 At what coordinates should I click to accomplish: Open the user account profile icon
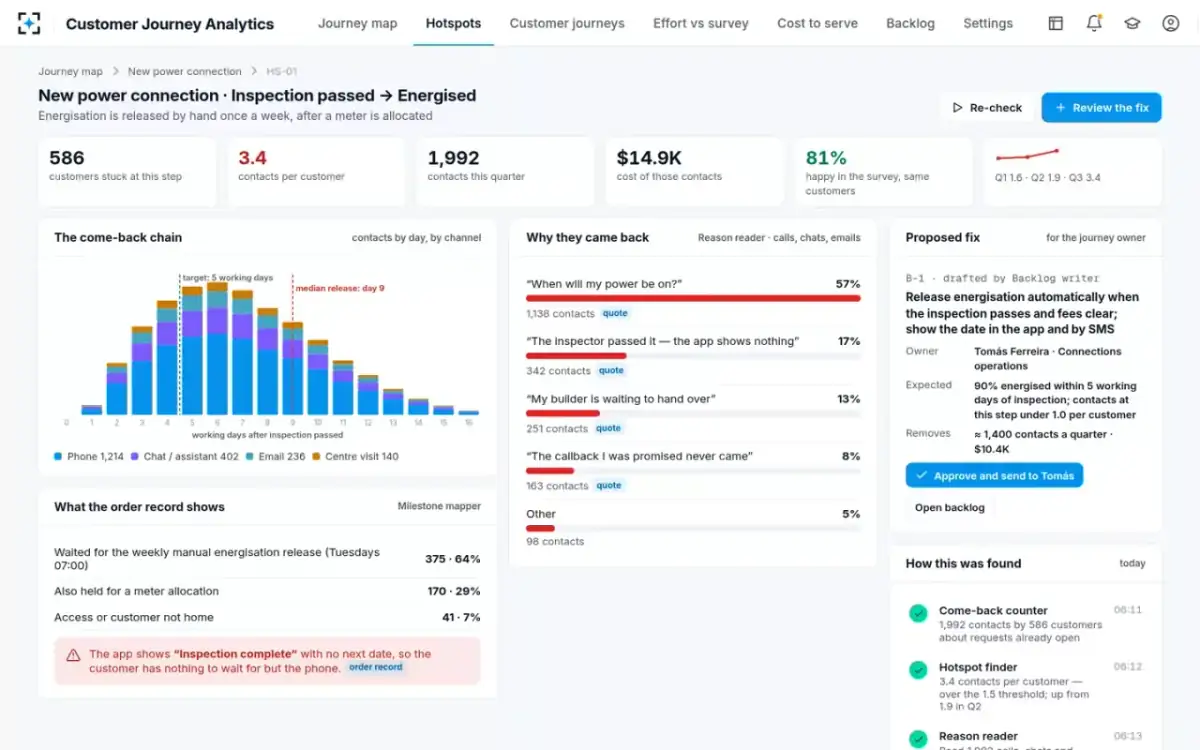1171,23
